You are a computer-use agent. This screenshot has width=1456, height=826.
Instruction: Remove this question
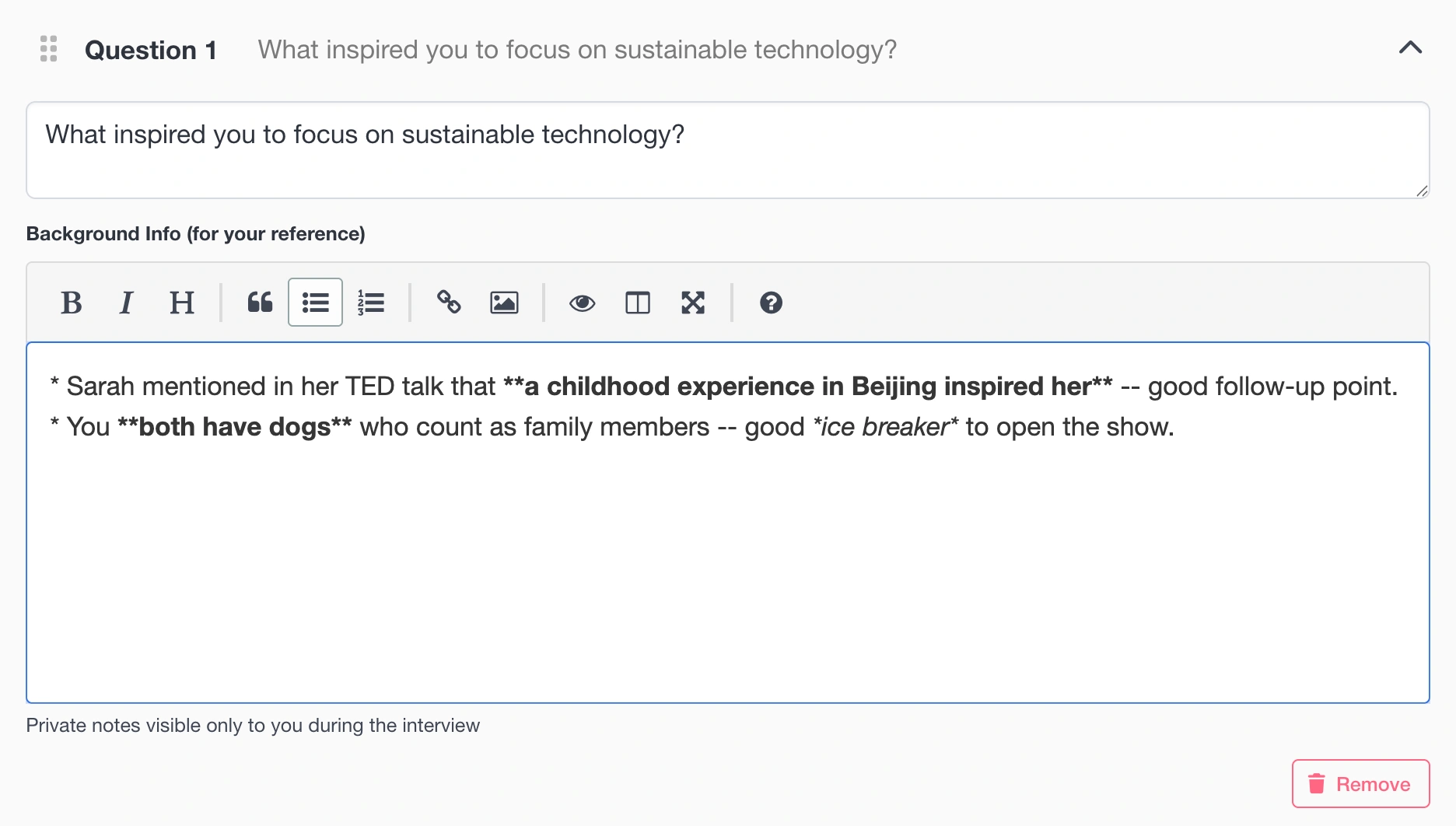(1360, 784)
